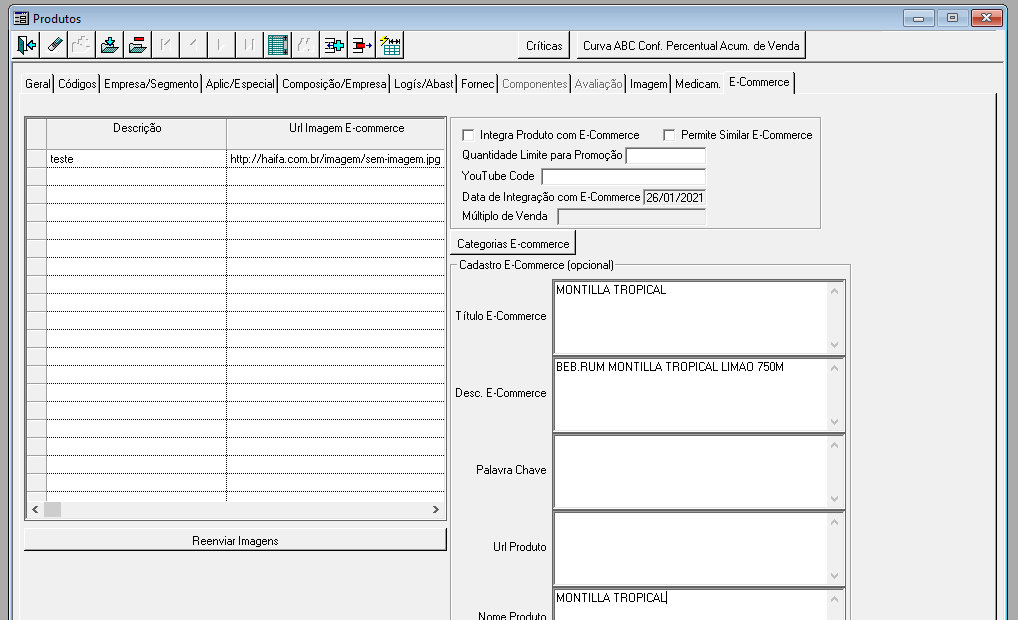Image resolution: width=1018 pixels, height=620 pixels.
Task: Toggle Permite Similar E-Commerce checkbox
Action: pos(669,135)
